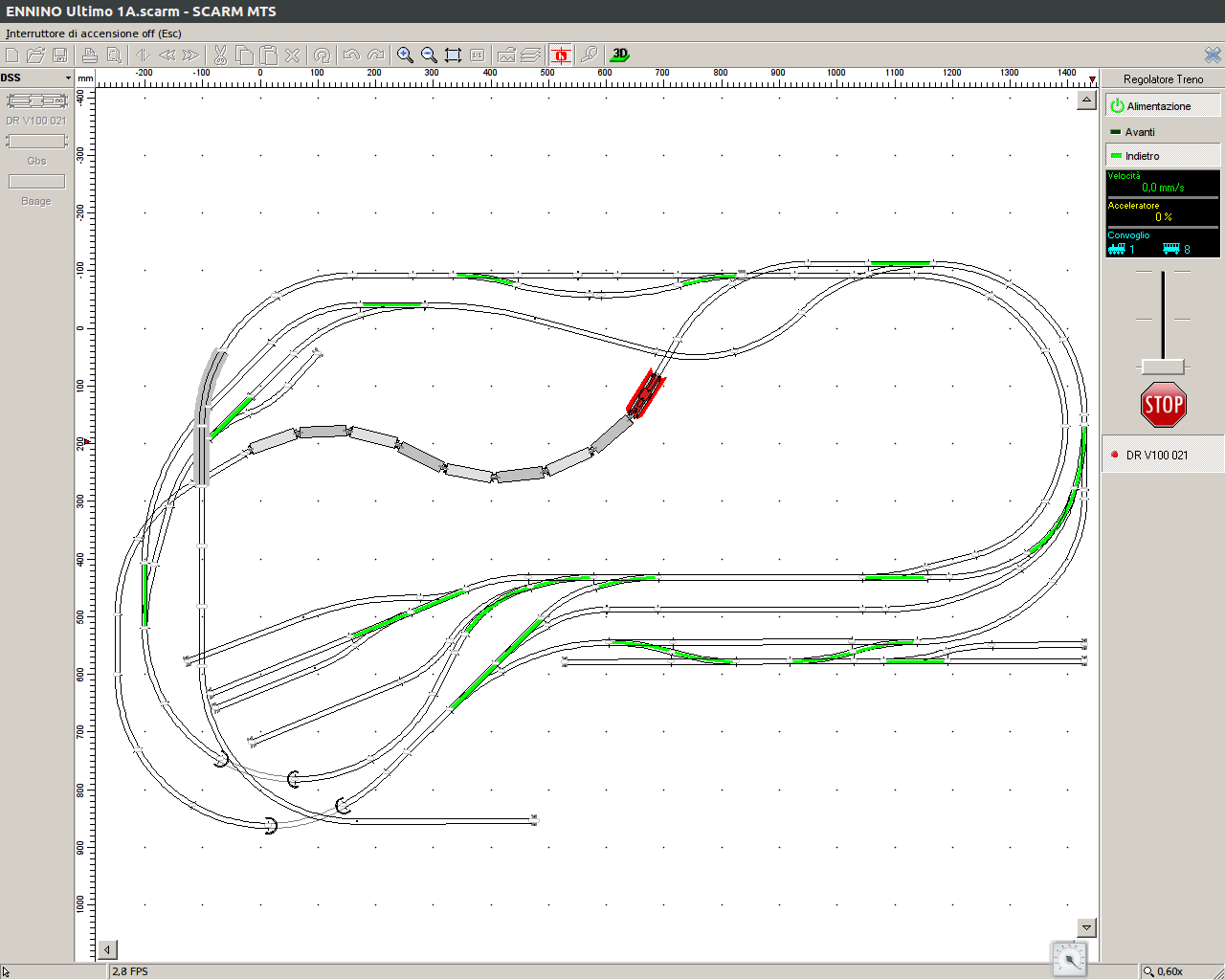Click the mm units box on ruler
This screenshot has height=980, width=1225.
coord(85,78)
